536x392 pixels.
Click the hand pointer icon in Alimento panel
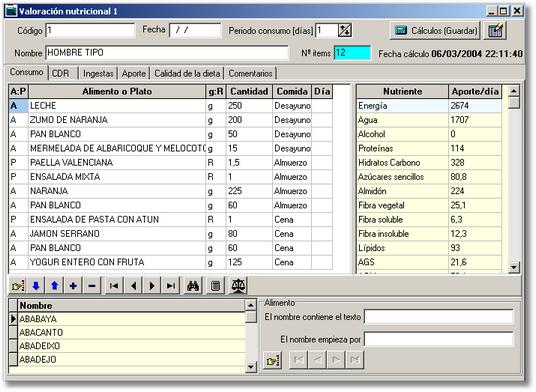pos(272,360)
